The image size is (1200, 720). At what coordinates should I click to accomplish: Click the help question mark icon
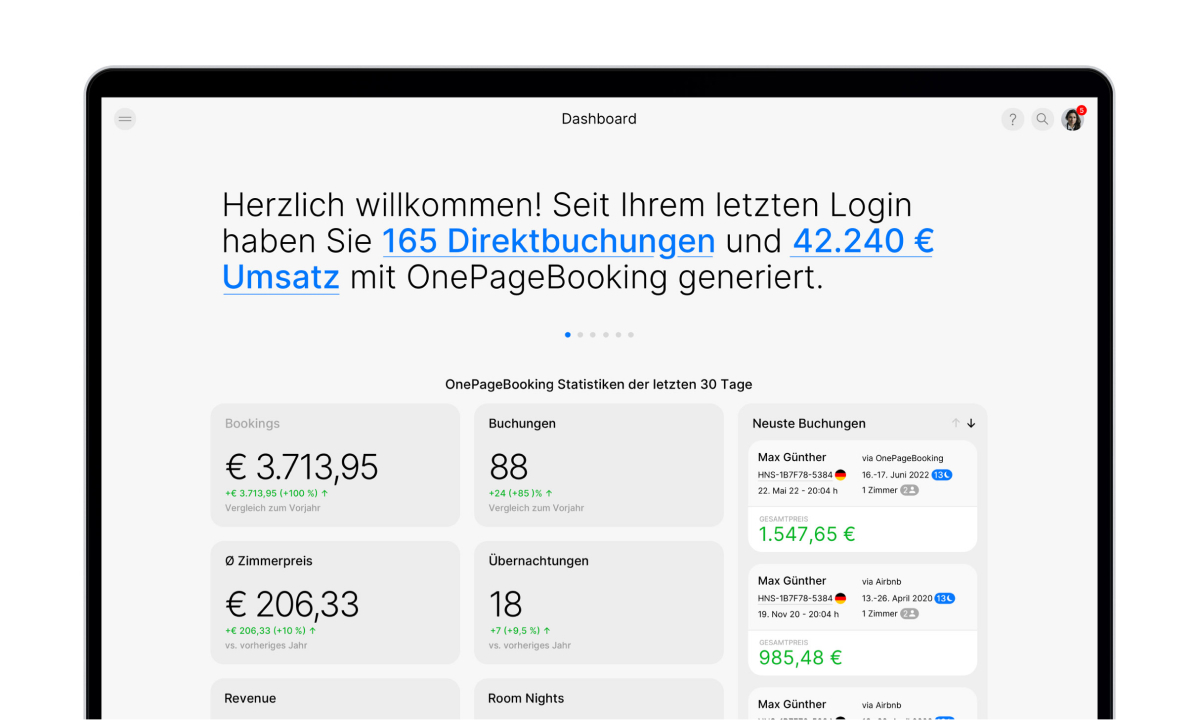tap(1012, 120)
